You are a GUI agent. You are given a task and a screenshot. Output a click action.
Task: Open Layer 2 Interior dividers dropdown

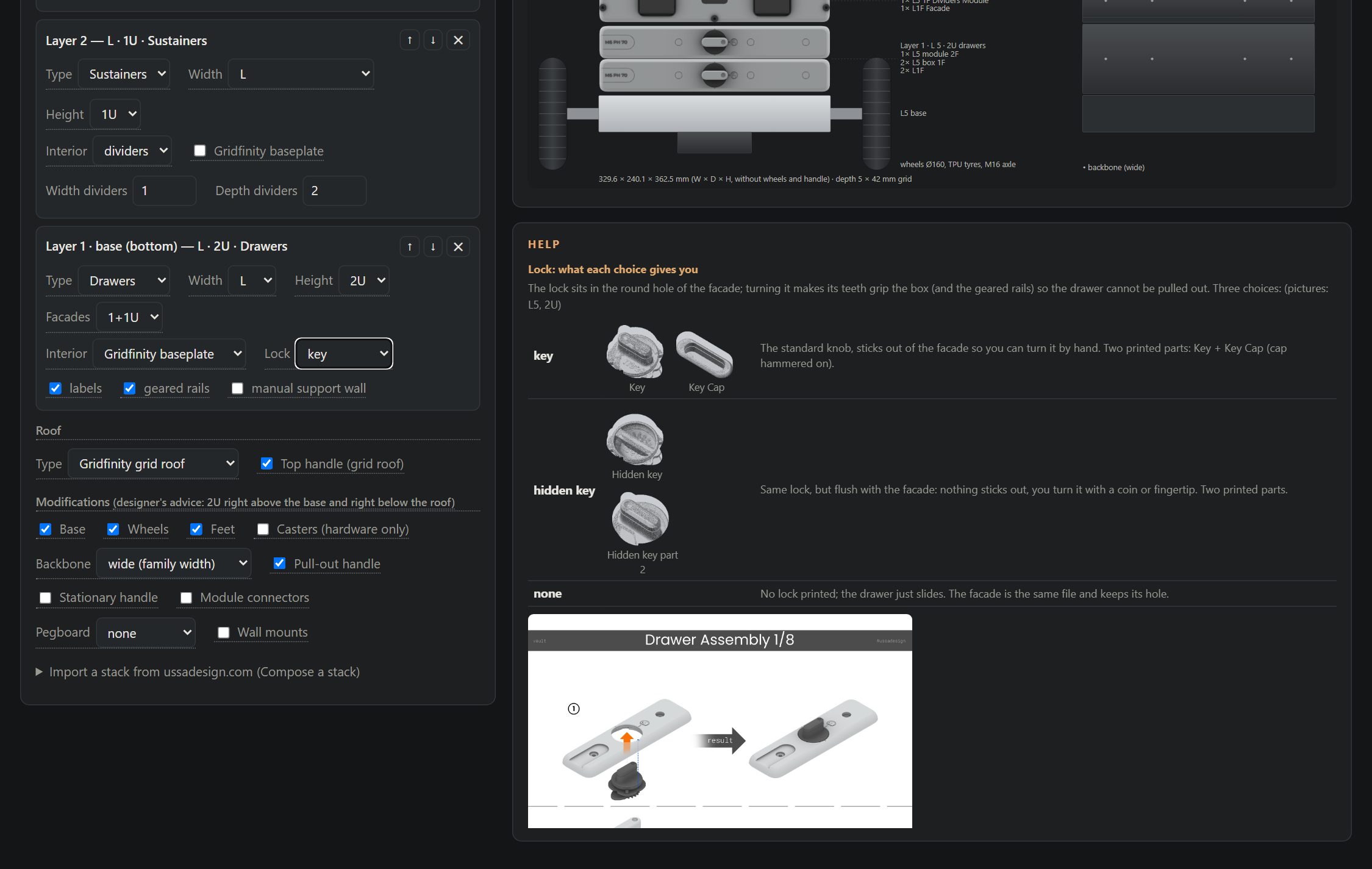[132, 151]
